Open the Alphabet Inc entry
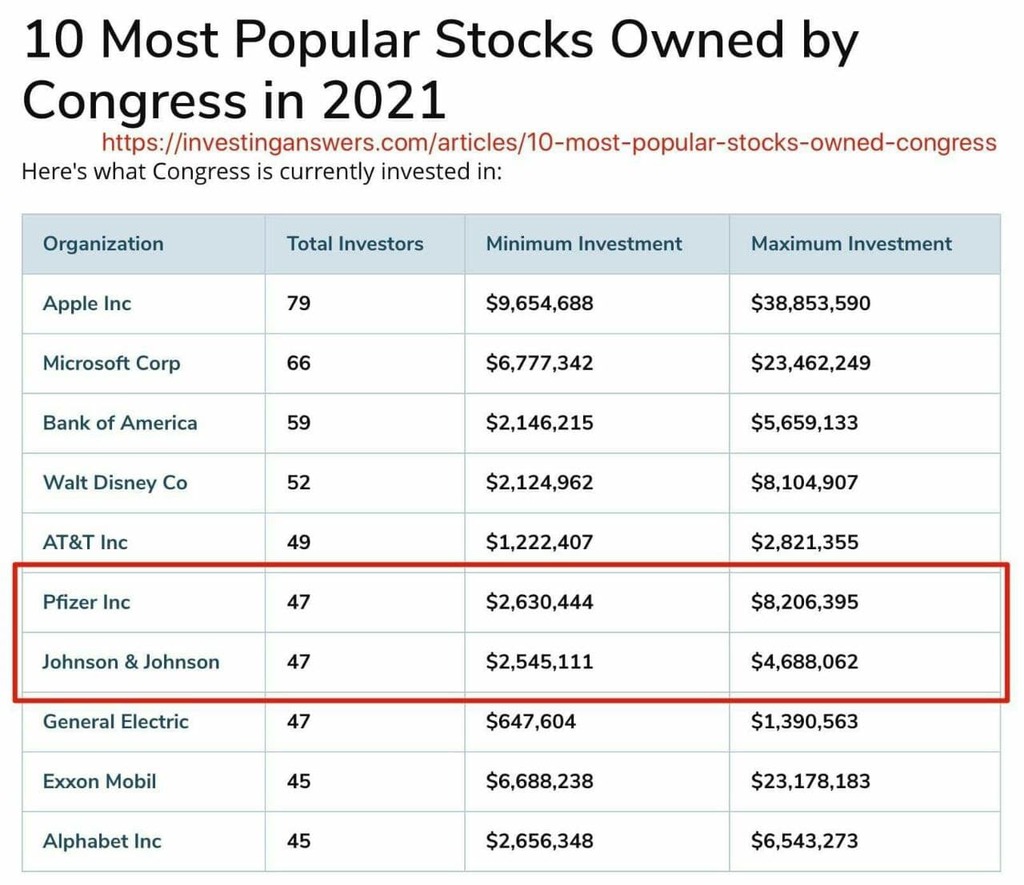The image size is (1024, 885). pyautogui.click(x=102, y=842)
